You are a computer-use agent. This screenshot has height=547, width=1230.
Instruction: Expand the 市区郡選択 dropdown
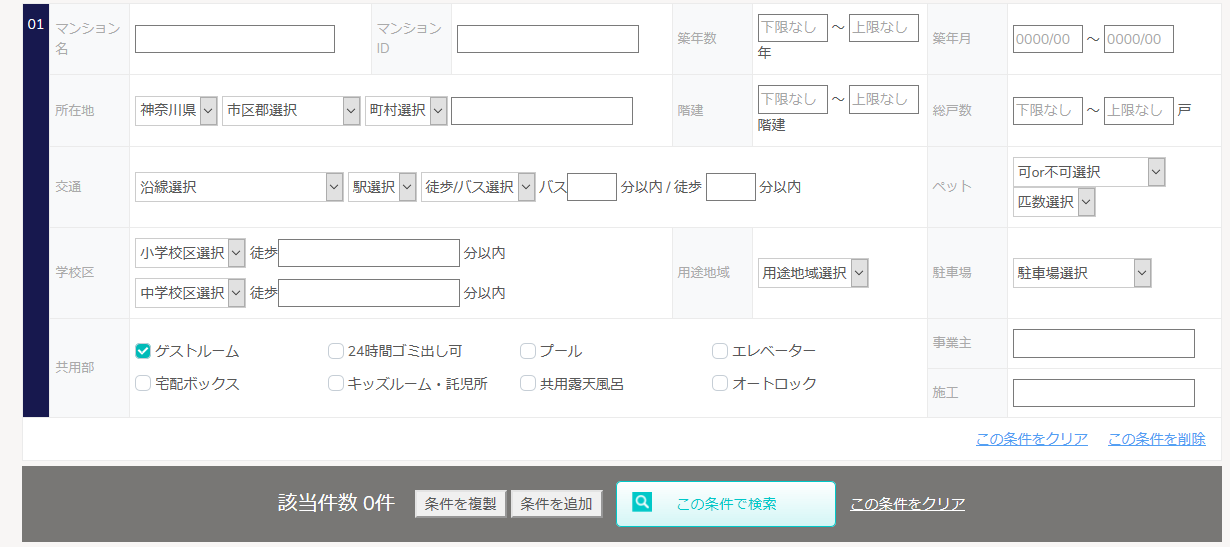click(x=290, y=111)
